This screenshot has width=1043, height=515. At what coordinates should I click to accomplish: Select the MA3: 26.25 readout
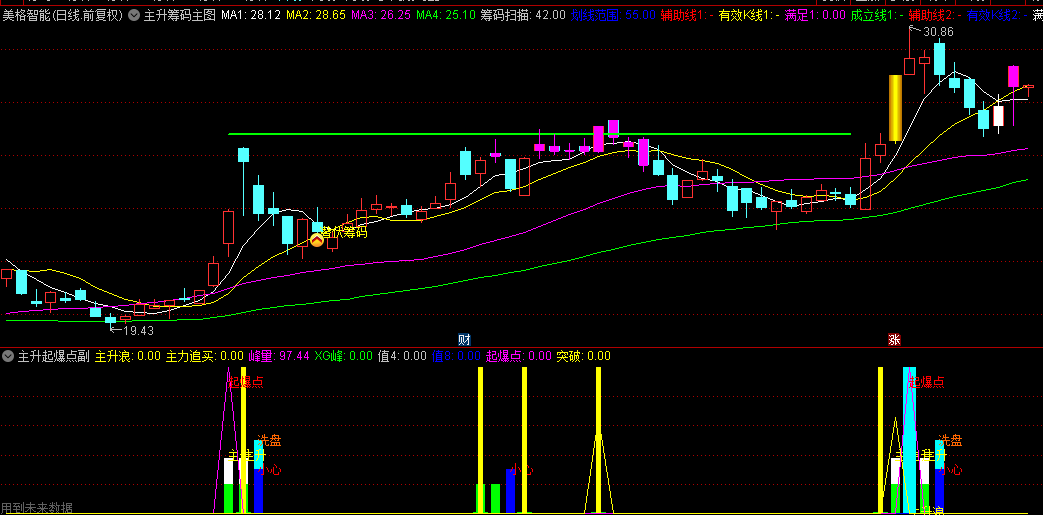[380, 15]
